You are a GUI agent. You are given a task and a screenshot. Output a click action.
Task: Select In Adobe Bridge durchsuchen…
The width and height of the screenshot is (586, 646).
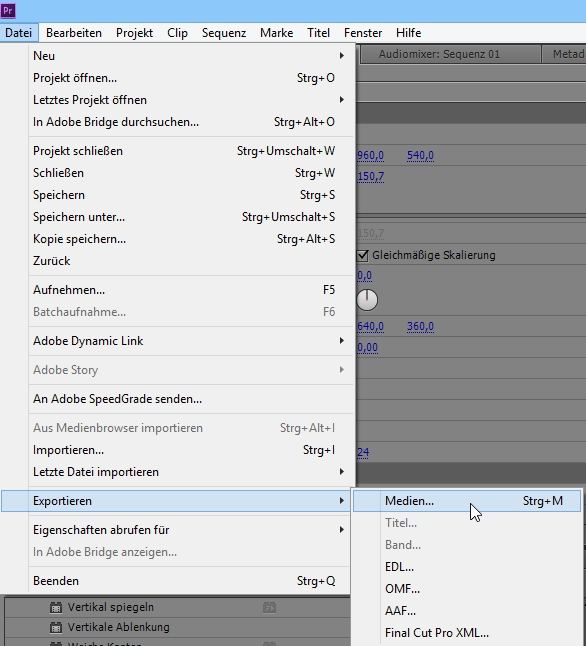[188, 122]
